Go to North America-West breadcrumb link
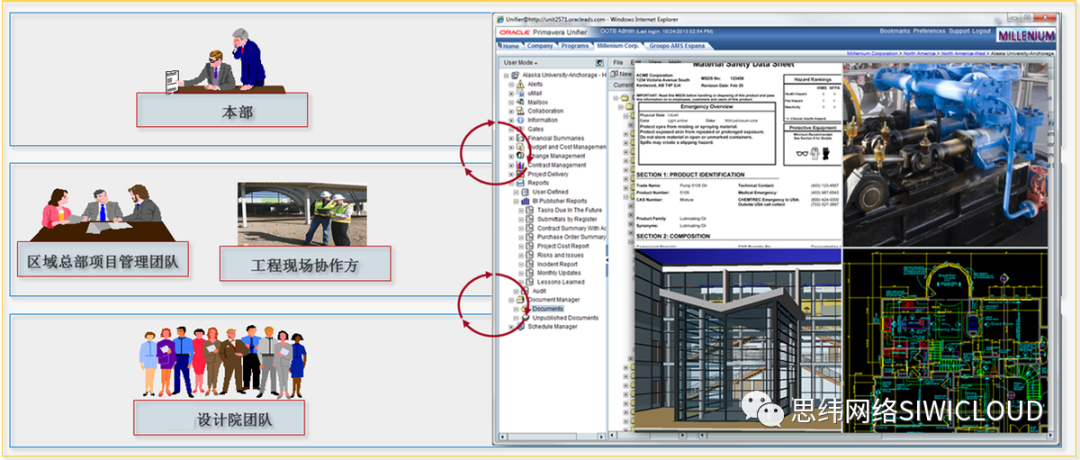1080x460 pixels. point(964,53)
